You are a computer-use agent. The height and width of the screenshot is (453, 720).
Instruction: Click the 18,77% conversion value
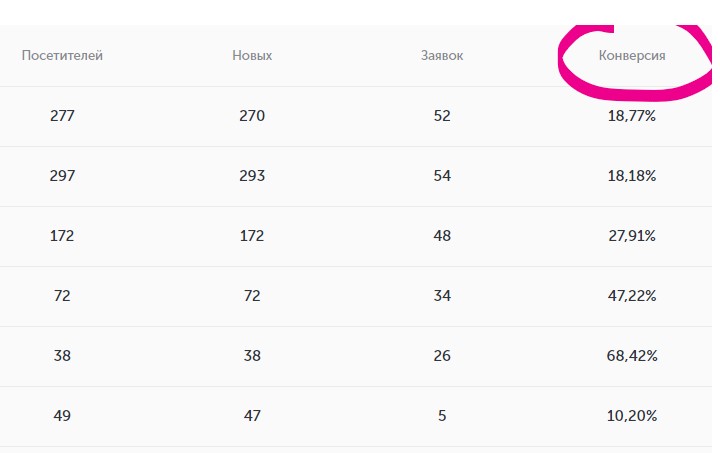632,116
